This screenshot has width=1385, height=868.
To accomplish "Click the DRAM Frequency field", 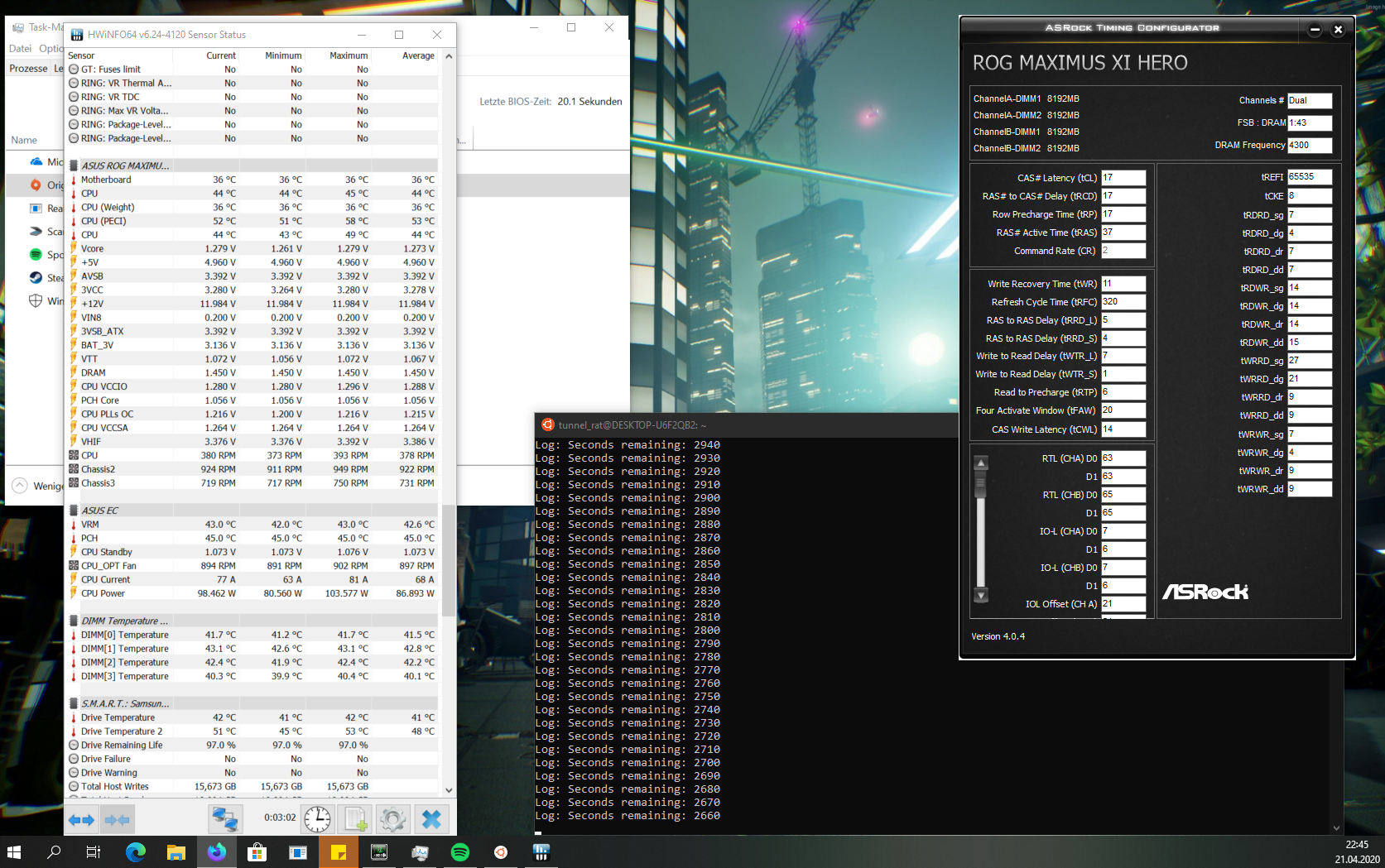I will (x=1310, y=145).
